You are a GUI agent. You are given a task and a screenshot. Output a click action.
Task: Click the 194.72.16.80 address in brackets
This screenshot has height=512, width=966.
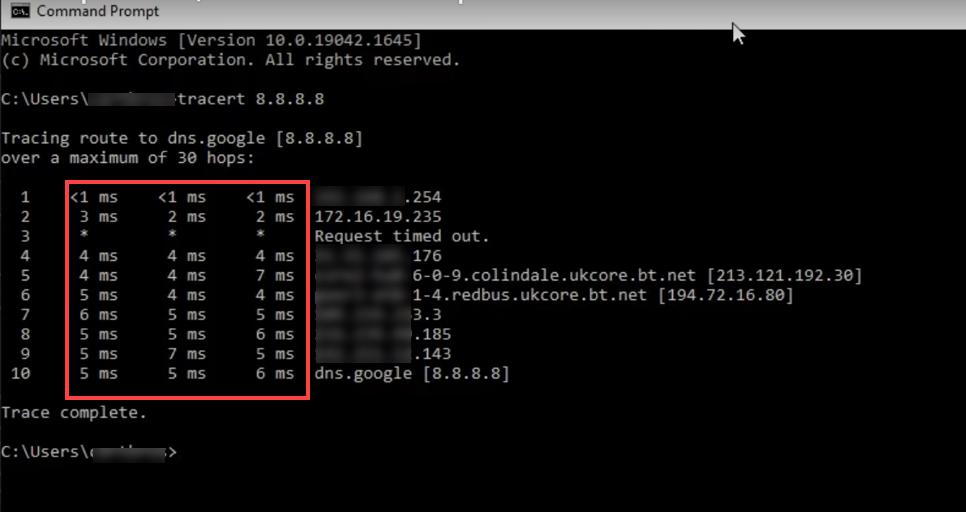point(725,295)
